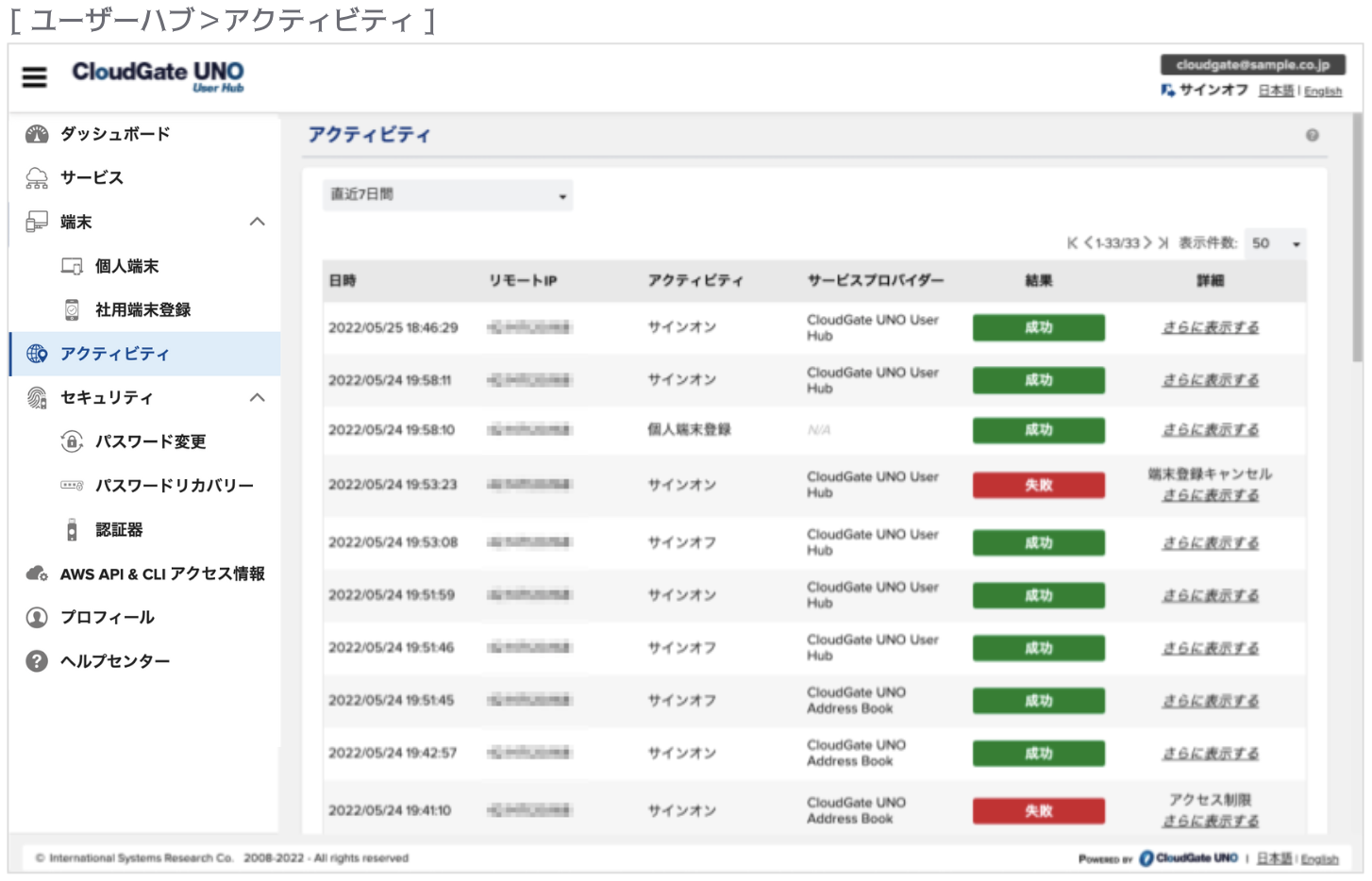
Task: Click さらに表示する for 19:53:08 row
Action: point(1211,543)
